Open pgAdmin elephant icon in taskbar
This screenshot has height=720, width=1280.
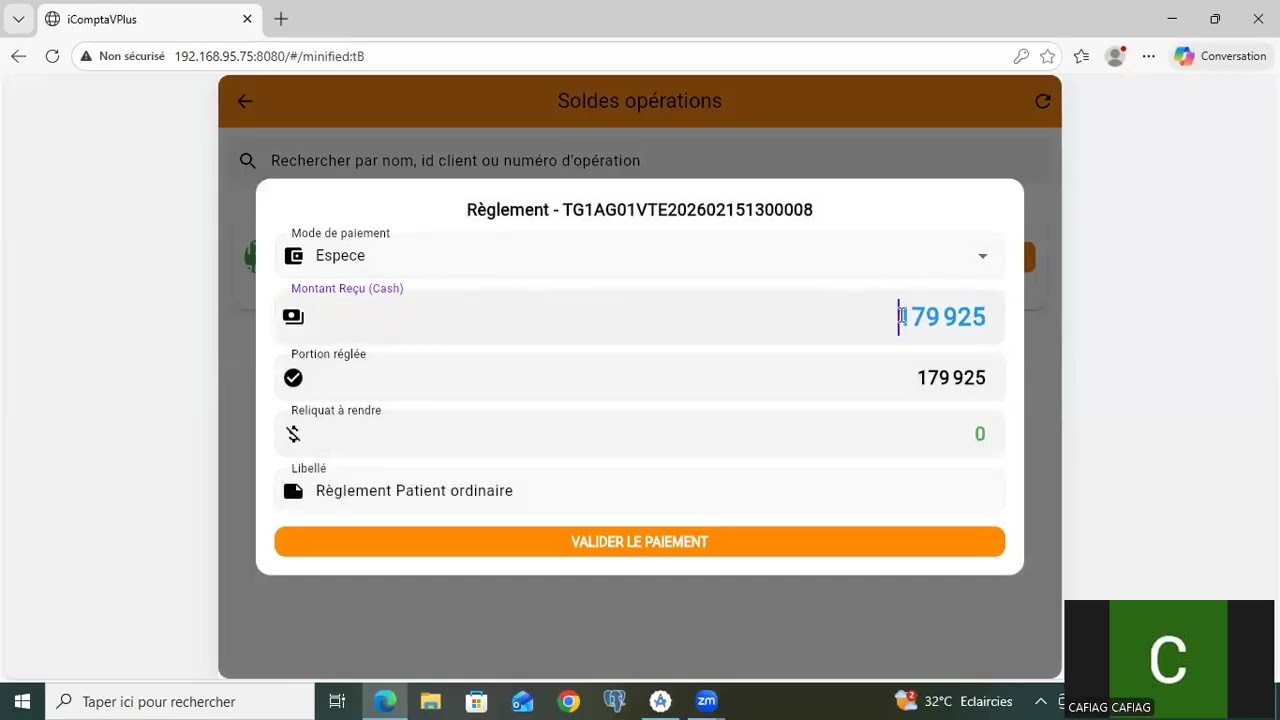click(614, 701)
